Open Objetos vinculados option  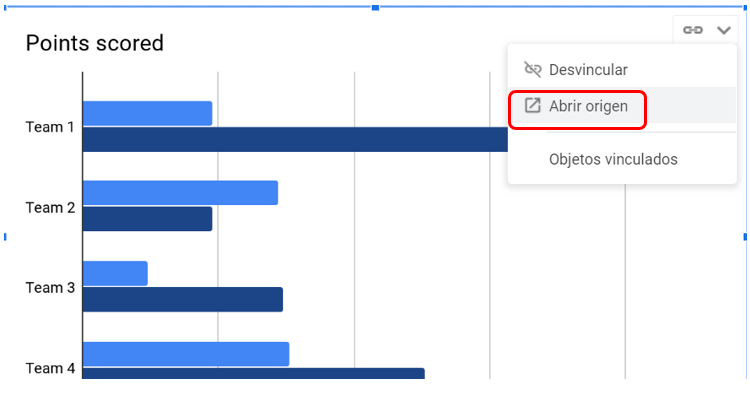pyautogui.click(x=613, y=159)
